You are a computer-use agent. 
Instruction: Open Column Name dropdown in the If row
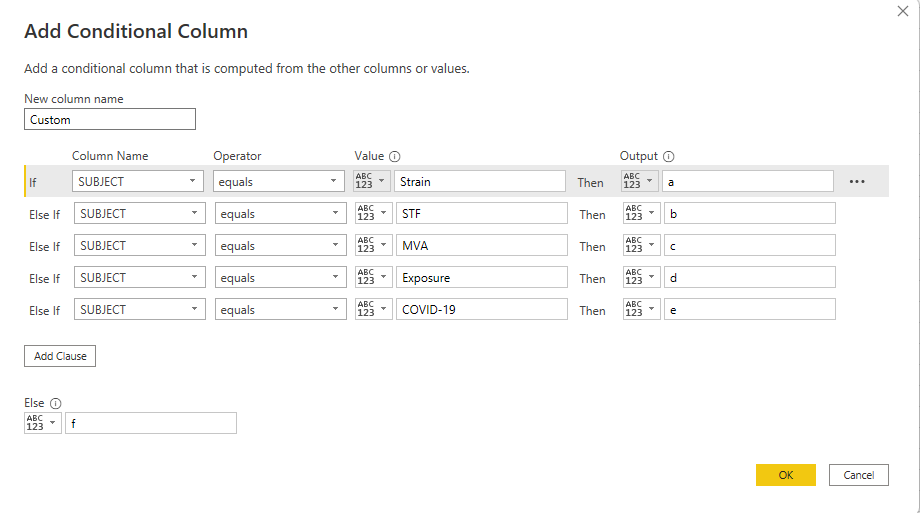(x=138, y=181)
